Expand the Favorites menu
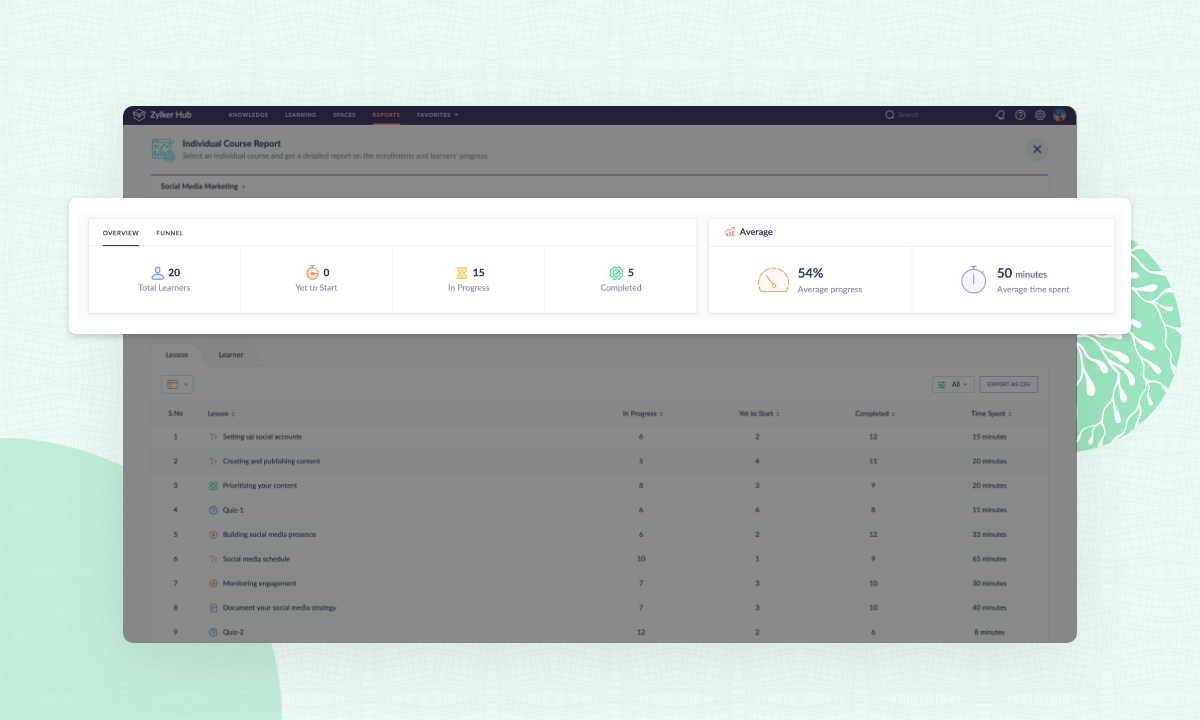The image size is (1200, 720). 437,115
